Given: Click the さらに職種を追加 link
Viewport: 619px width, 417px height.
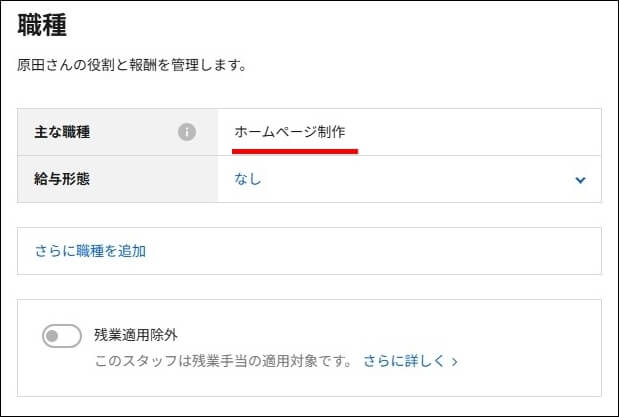Looking at the screenshot, I should pyautogui.click(x=90, y=251).
